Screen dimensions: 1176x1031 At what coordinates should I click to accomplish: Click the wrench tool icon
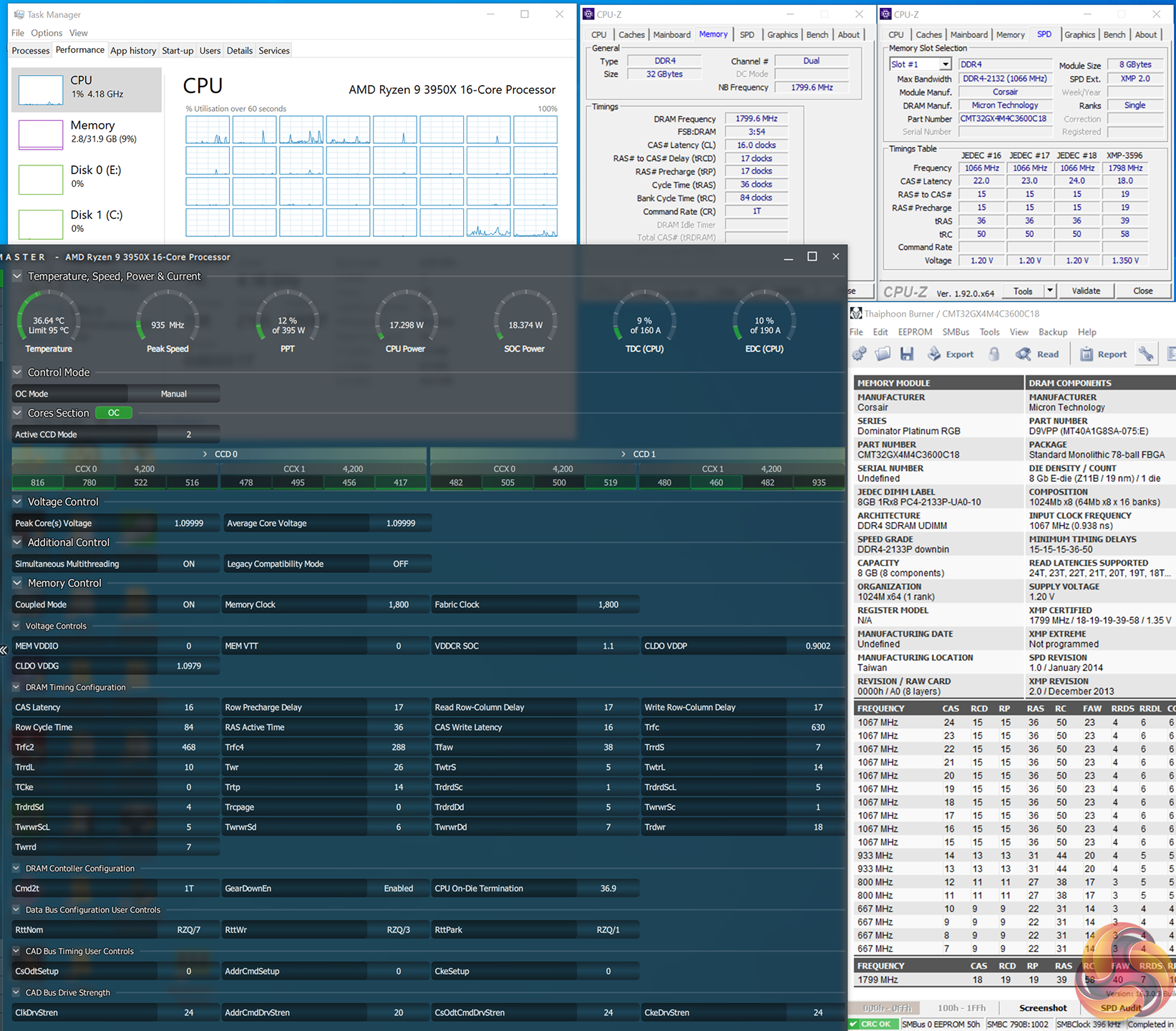pyautogui.click(x=1146, y=354)
